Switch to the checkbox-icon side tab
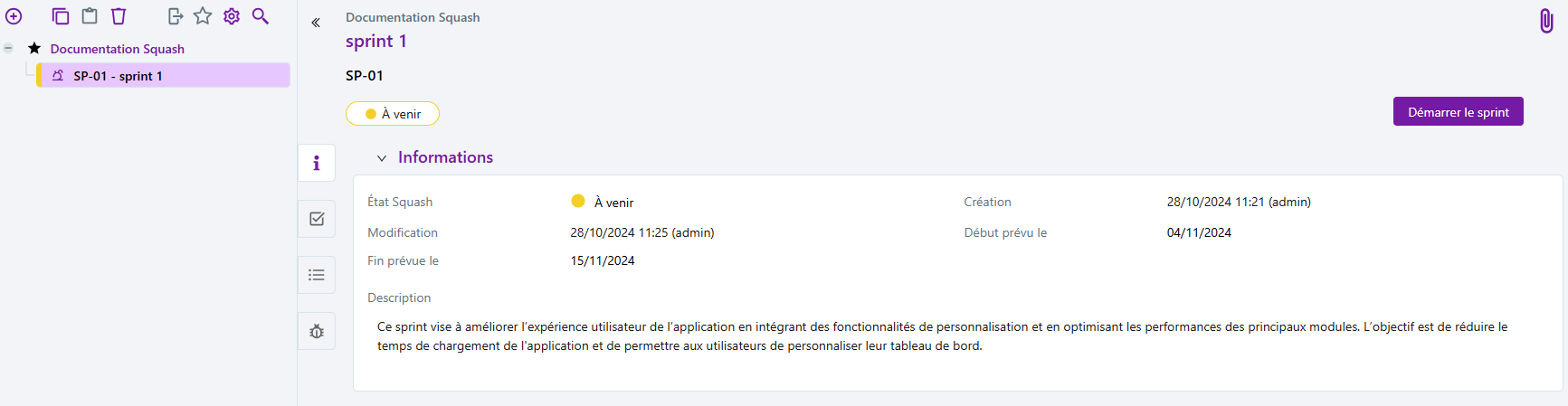This screenshot has height=406, width=1568. [x=317, y=219]
